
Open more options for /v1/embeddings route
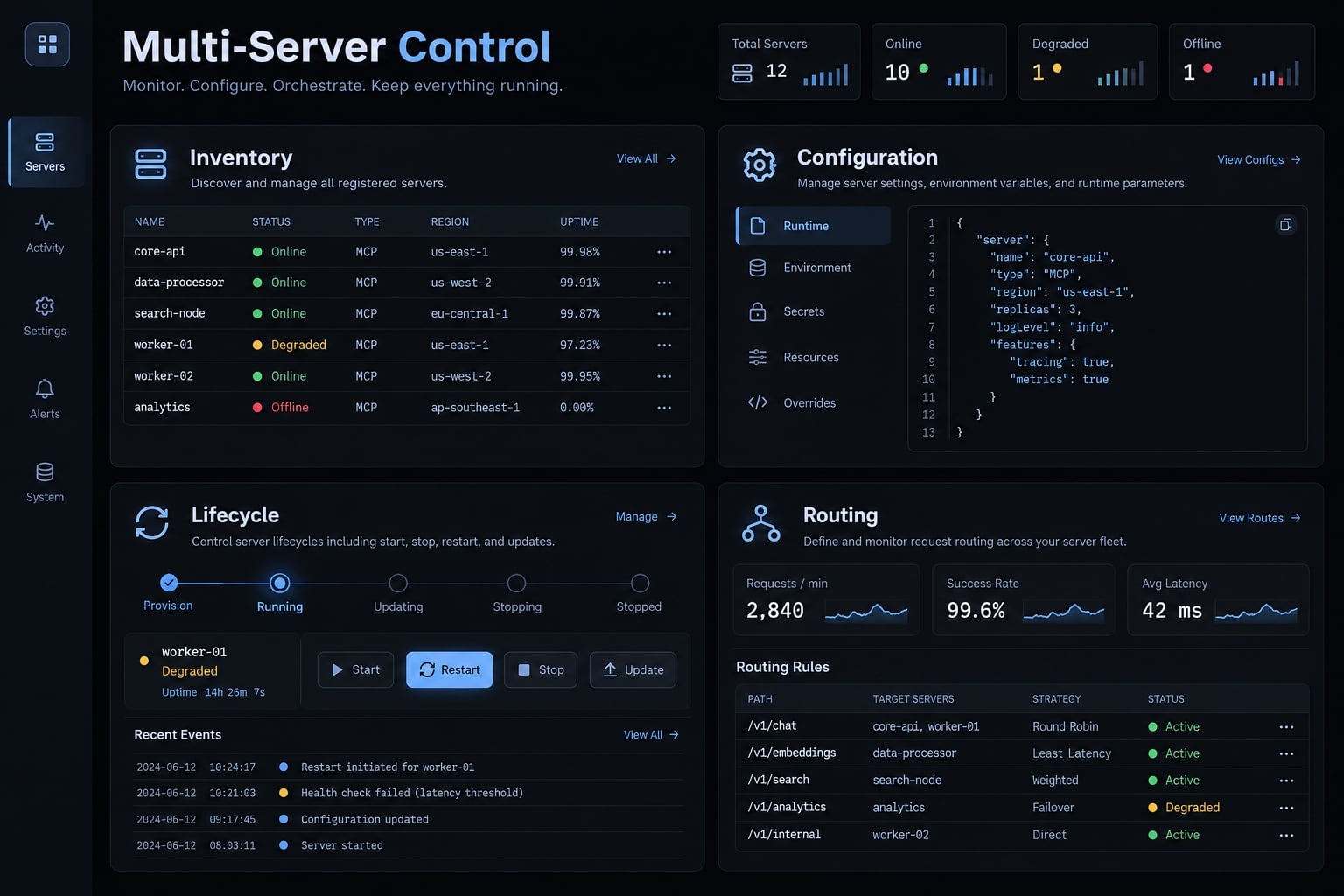coord(1286,753)
